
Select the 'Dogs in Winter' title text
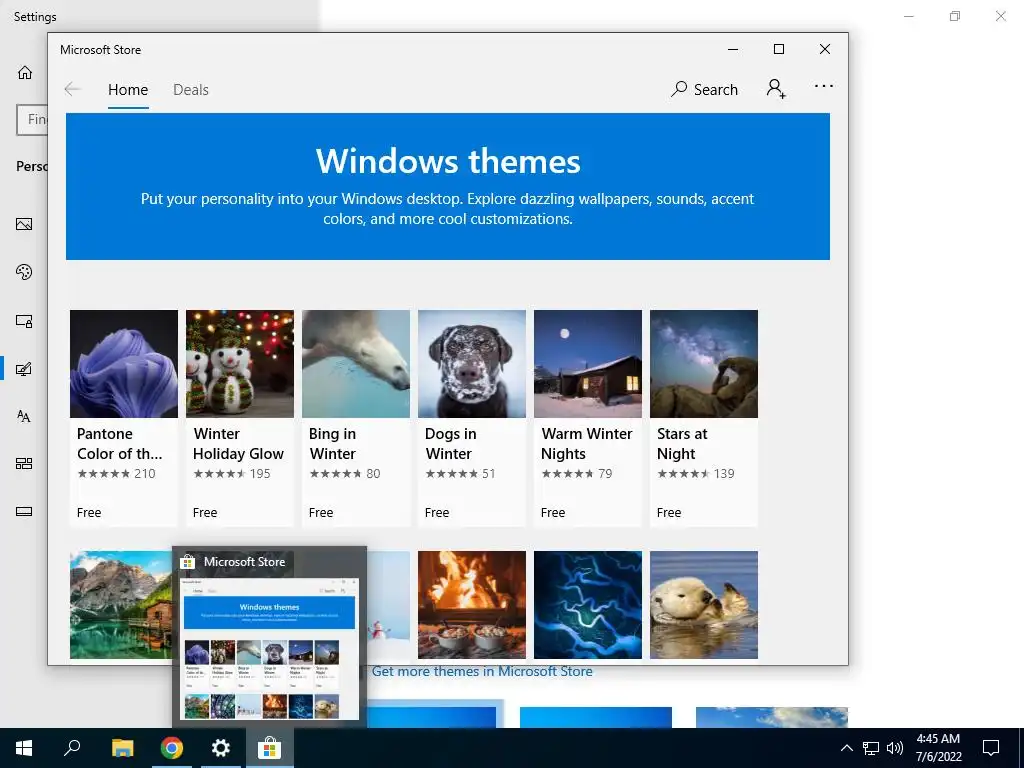451,443
